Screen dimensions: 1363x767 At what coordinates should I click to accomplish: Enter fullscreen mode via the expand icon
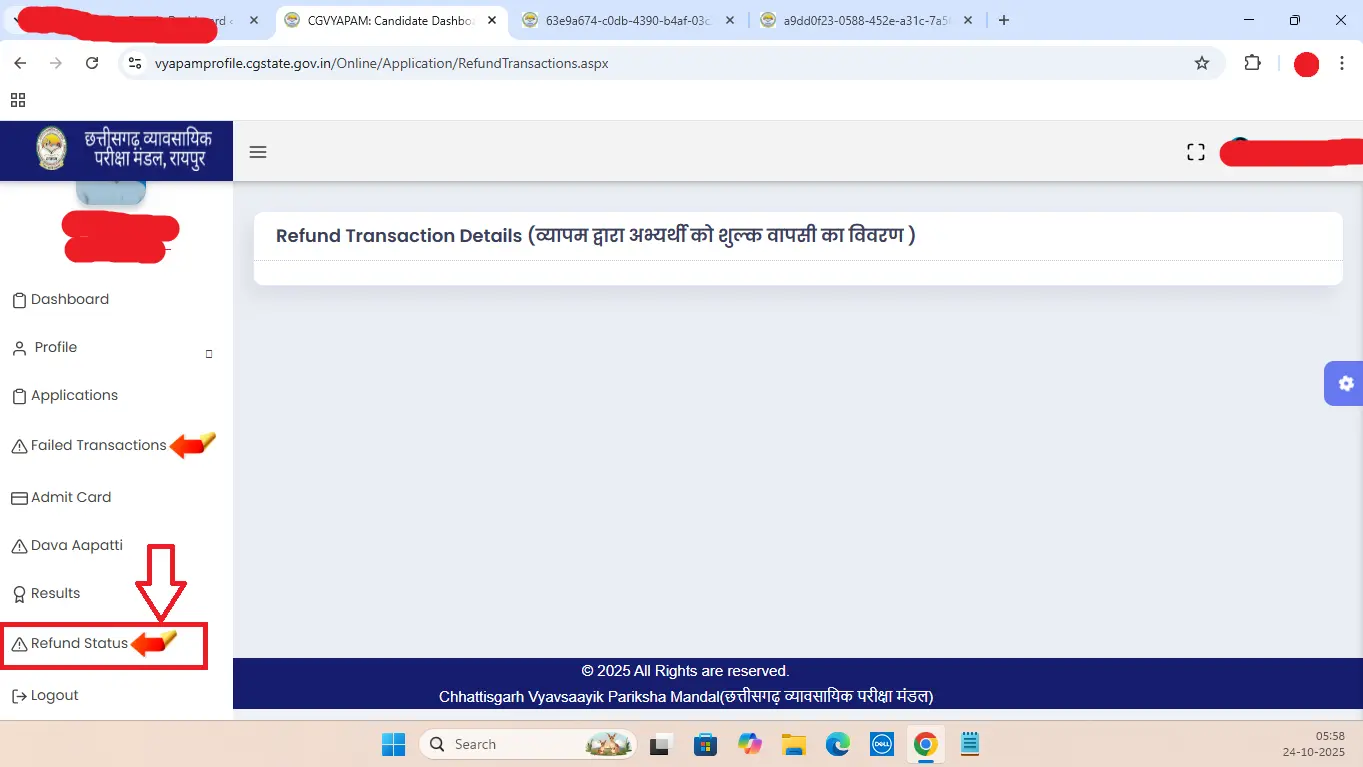[x=1195, y=152]
